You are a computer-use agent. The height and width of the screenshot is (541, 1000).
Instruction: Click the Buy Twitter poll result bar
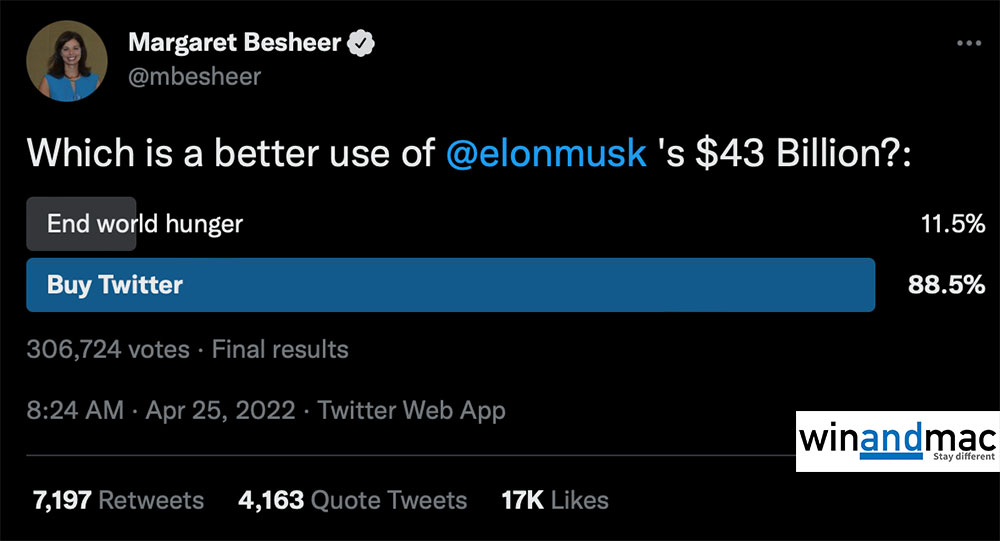point(450,285)
